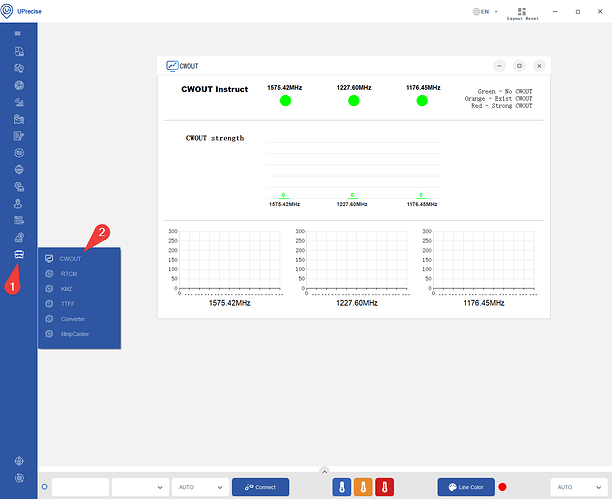Viewport: 612px width, 499px height.
Task: Select RTCM from the tools submenu
Action: (69, 274)
